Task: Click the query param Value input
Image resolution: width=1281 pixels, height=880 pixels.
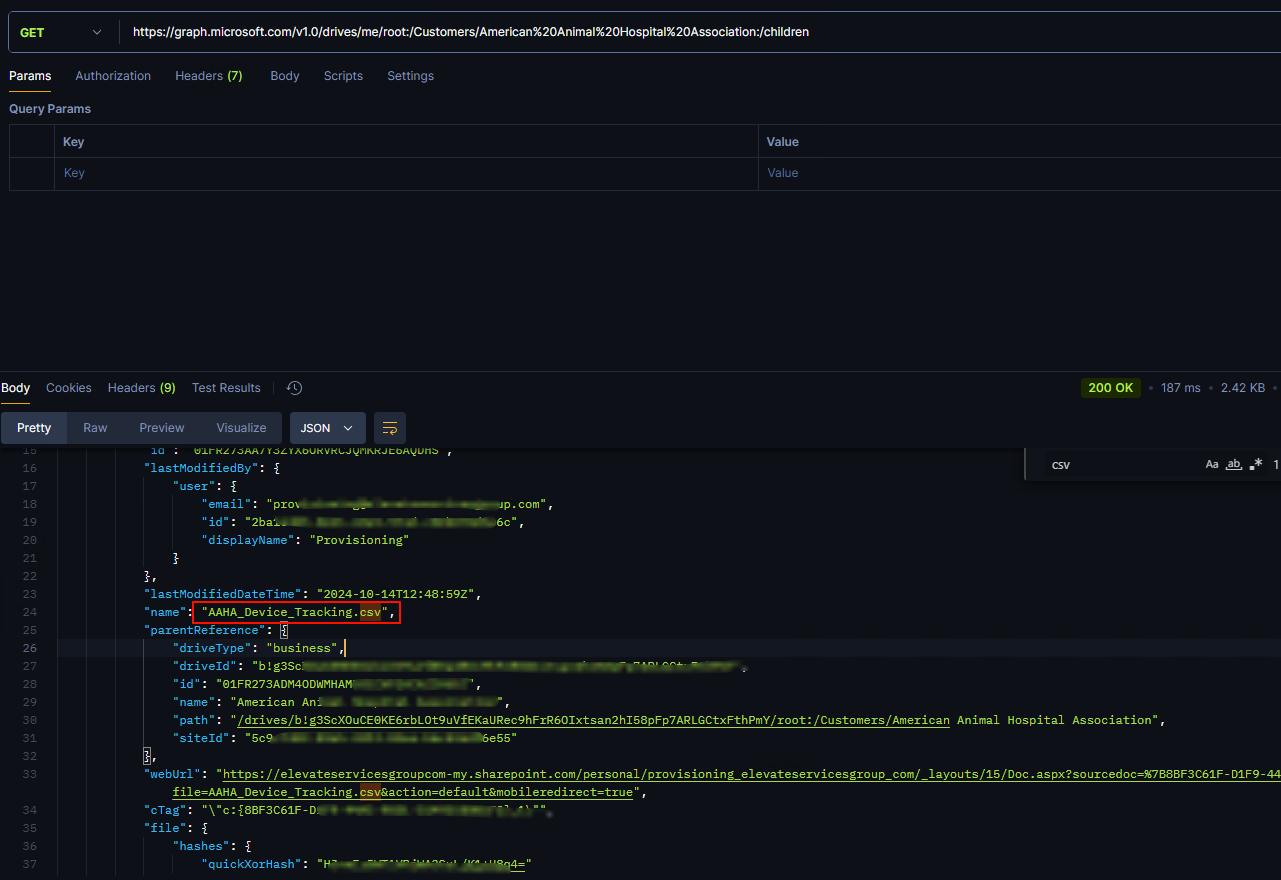Action: [1020, 173]
